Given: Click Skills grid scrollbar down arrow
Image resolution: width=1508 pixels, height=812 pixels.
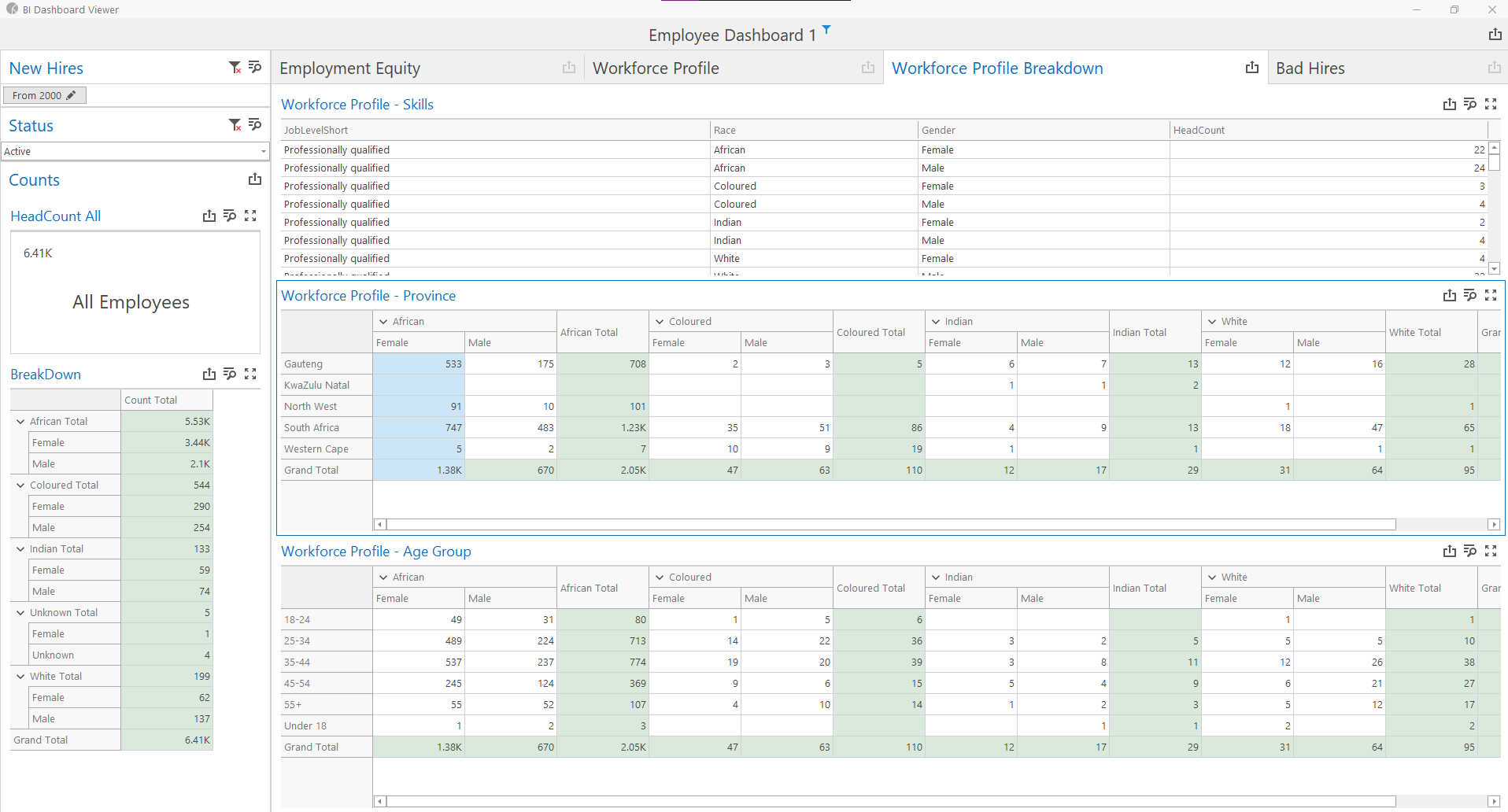Looking at the screenshot, I should pos(1494,268).
